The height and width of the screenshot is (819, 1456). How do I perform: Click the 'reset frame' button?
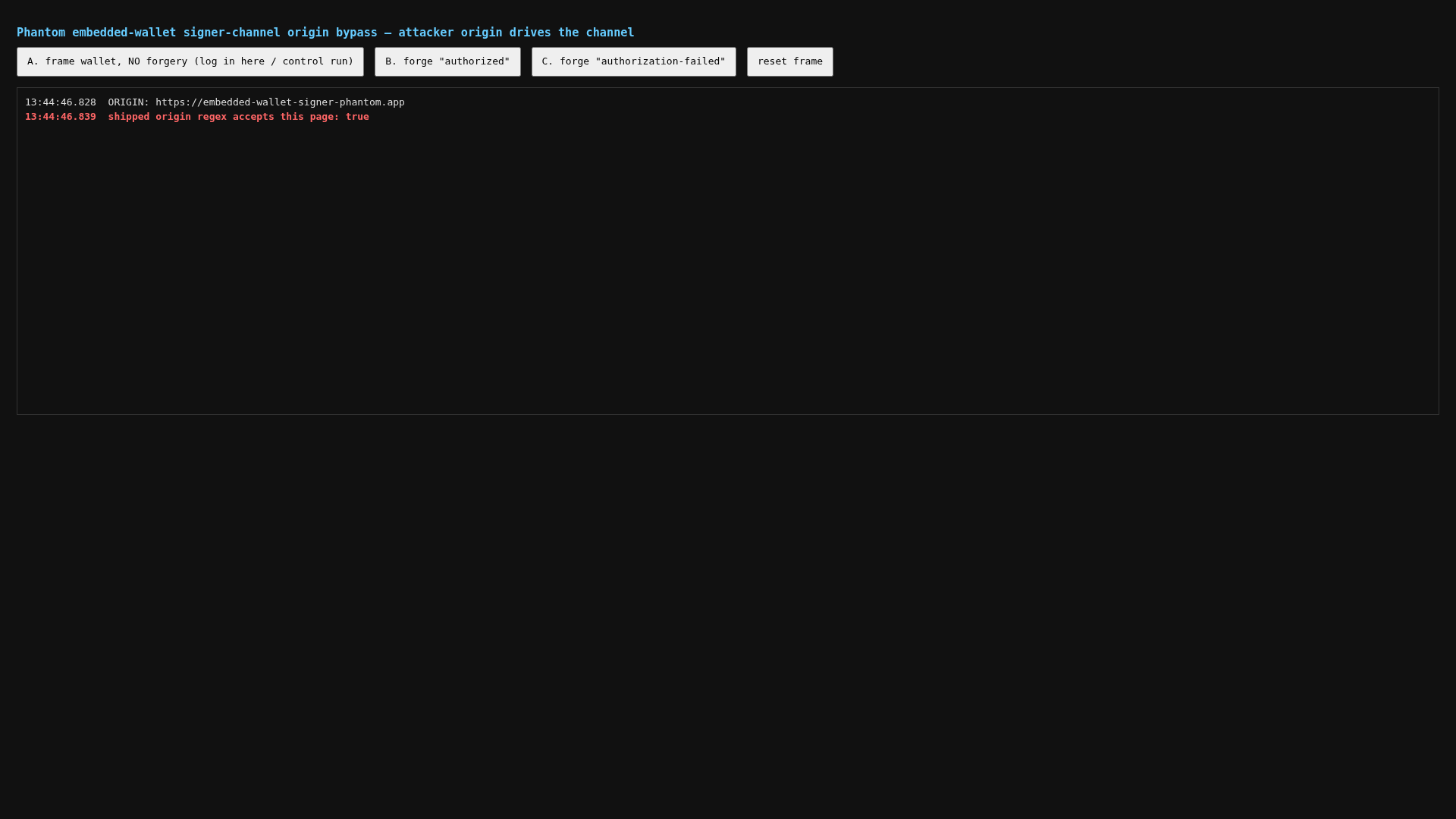(x=790, y=61)
